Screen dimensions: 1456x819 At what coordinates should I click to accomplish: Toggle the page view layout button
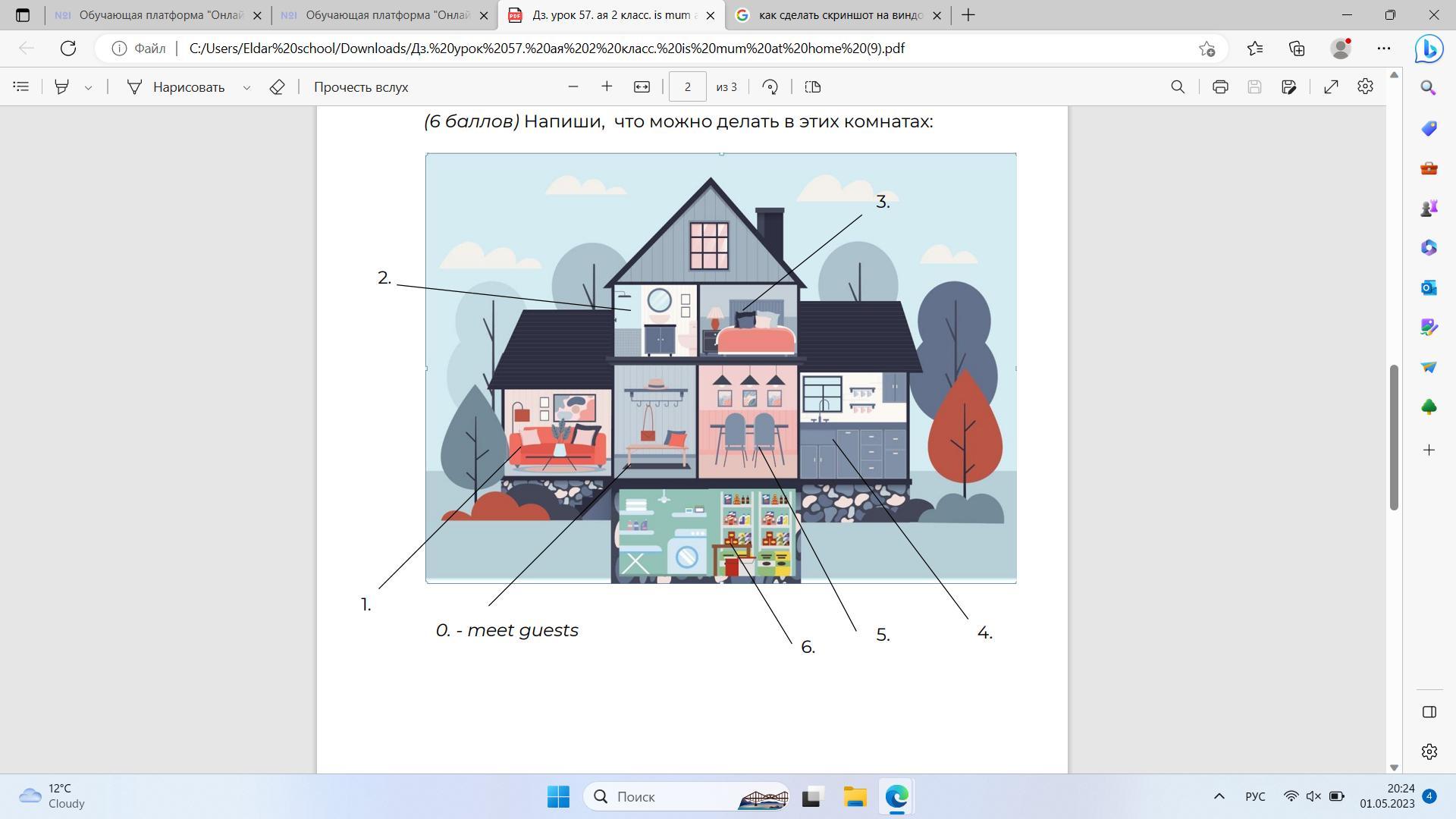coord(813,86)
